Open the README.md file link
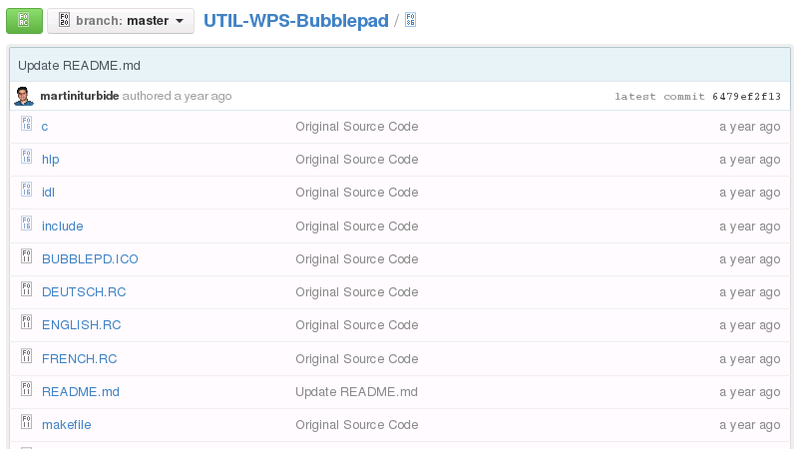 [81, 392]
